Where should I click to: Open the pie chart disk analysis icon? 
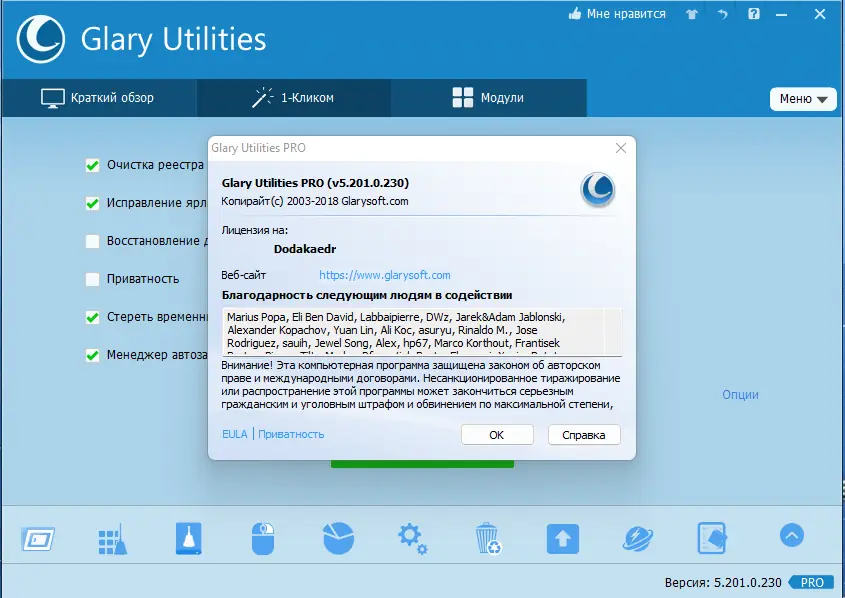[x=337, y=537]
